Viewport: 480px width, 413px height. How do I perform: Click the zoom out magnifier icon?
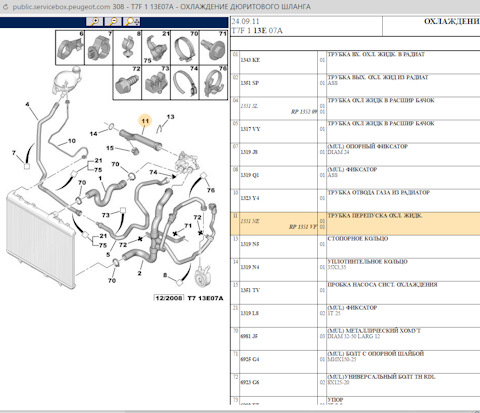(113, 22)
